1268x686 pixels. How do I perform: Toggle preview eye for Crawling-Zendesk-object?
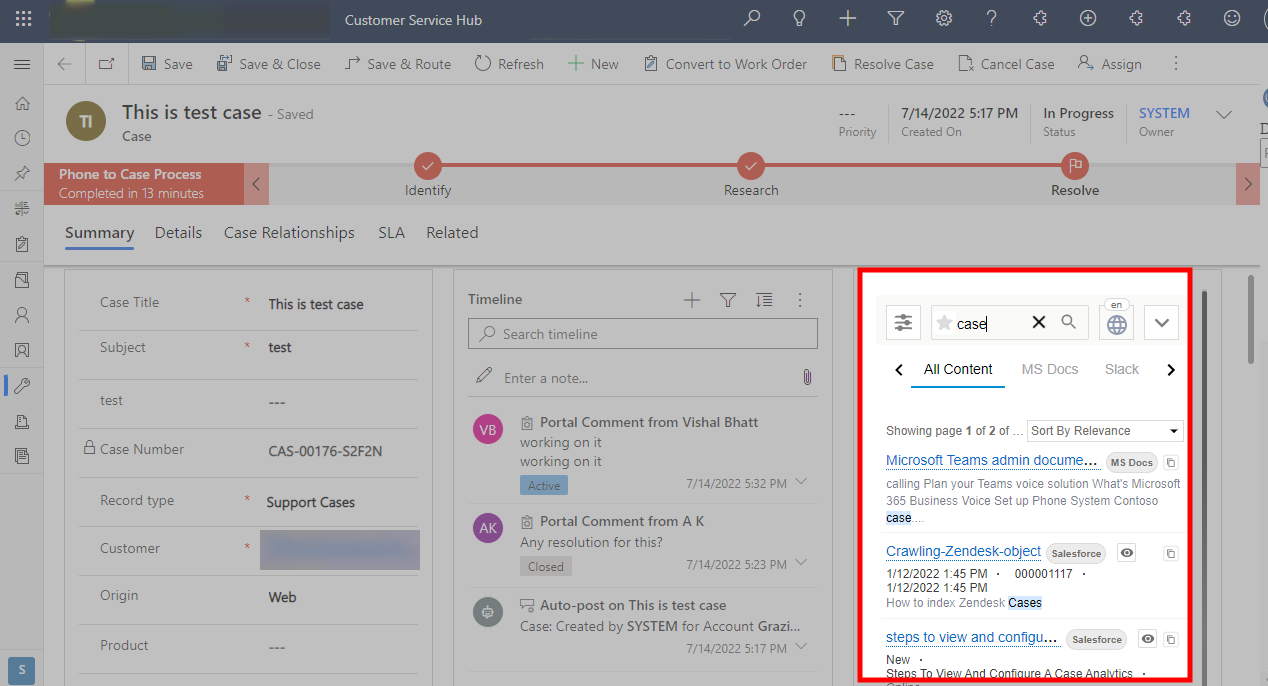coord(1127,553)
